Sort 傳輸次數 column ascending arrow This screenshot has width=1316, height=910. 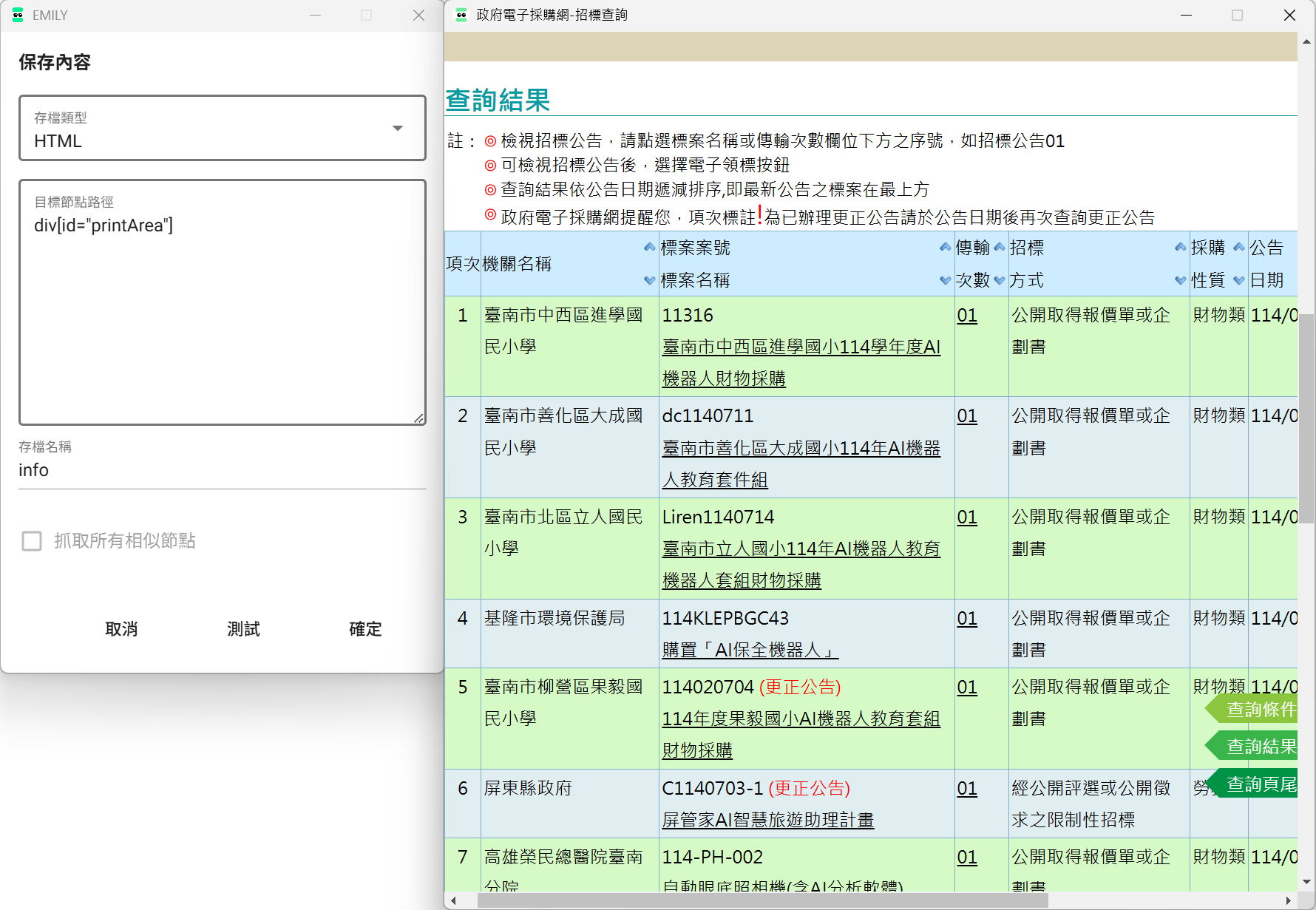tap(1000, 247)
